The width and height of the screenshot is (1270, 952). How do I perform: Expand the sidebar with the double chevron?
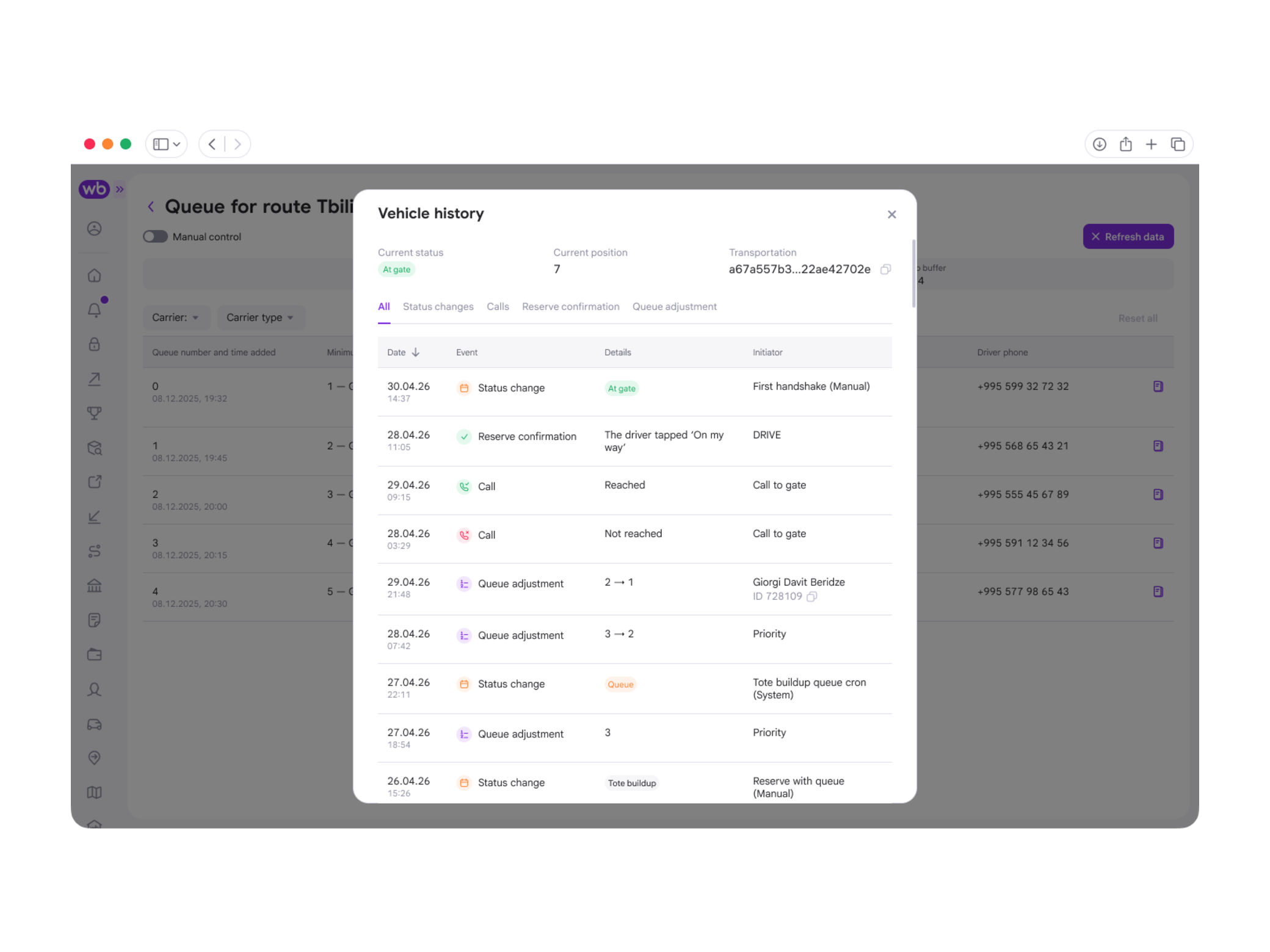120,190
